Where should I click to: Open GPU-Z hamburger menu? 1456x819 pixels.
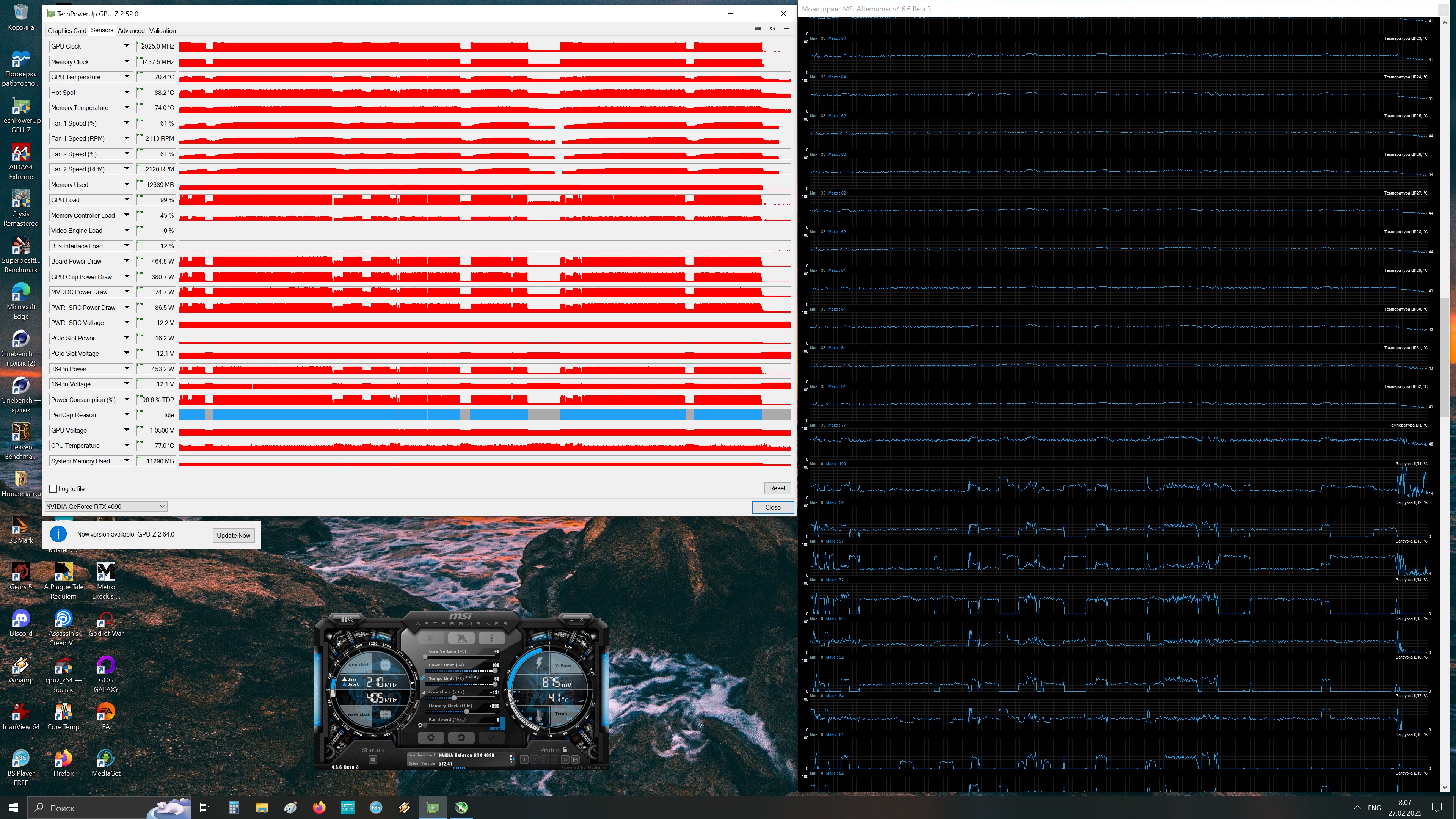(x=787, y=29)
